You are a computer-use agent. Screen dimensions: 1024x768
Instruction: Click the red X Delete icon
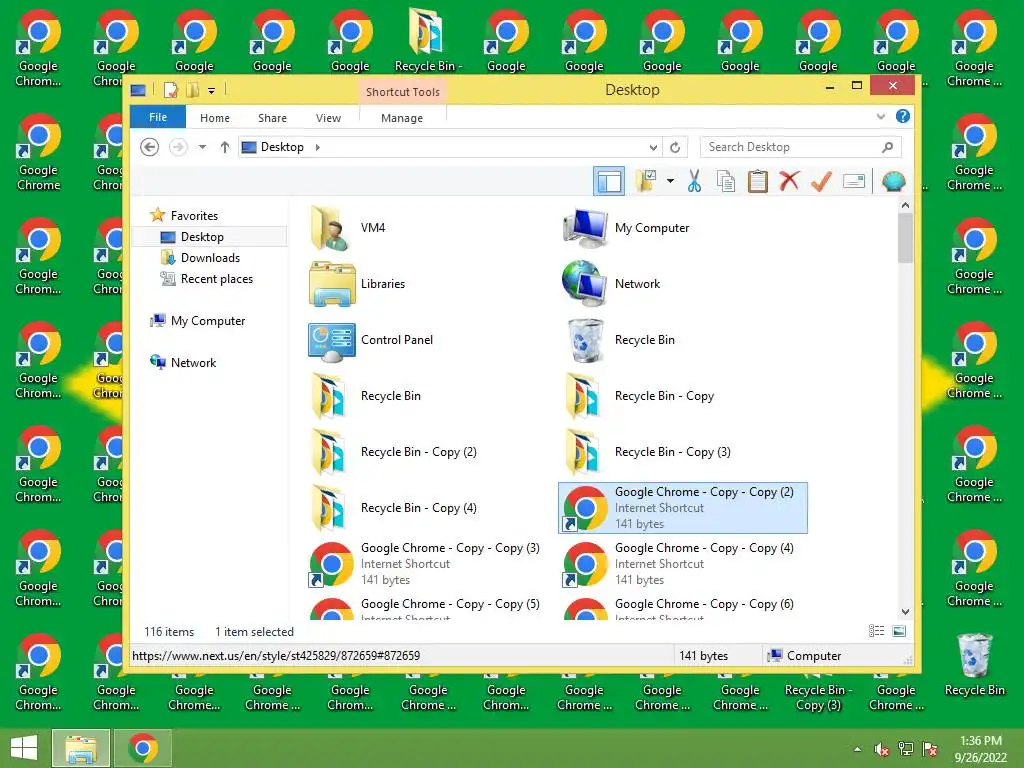coord(789,181)
